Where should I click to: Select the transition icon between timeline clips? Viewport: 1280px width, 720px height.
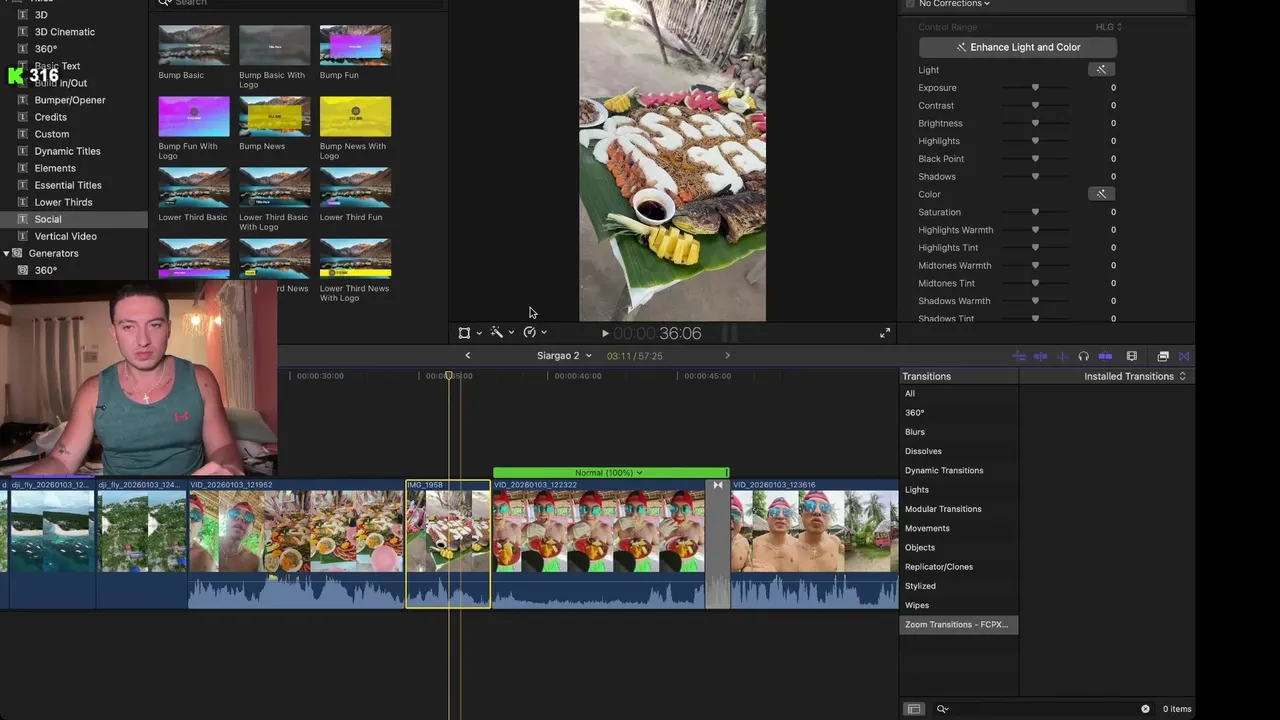pyautogui.click(x=717, y=485)
